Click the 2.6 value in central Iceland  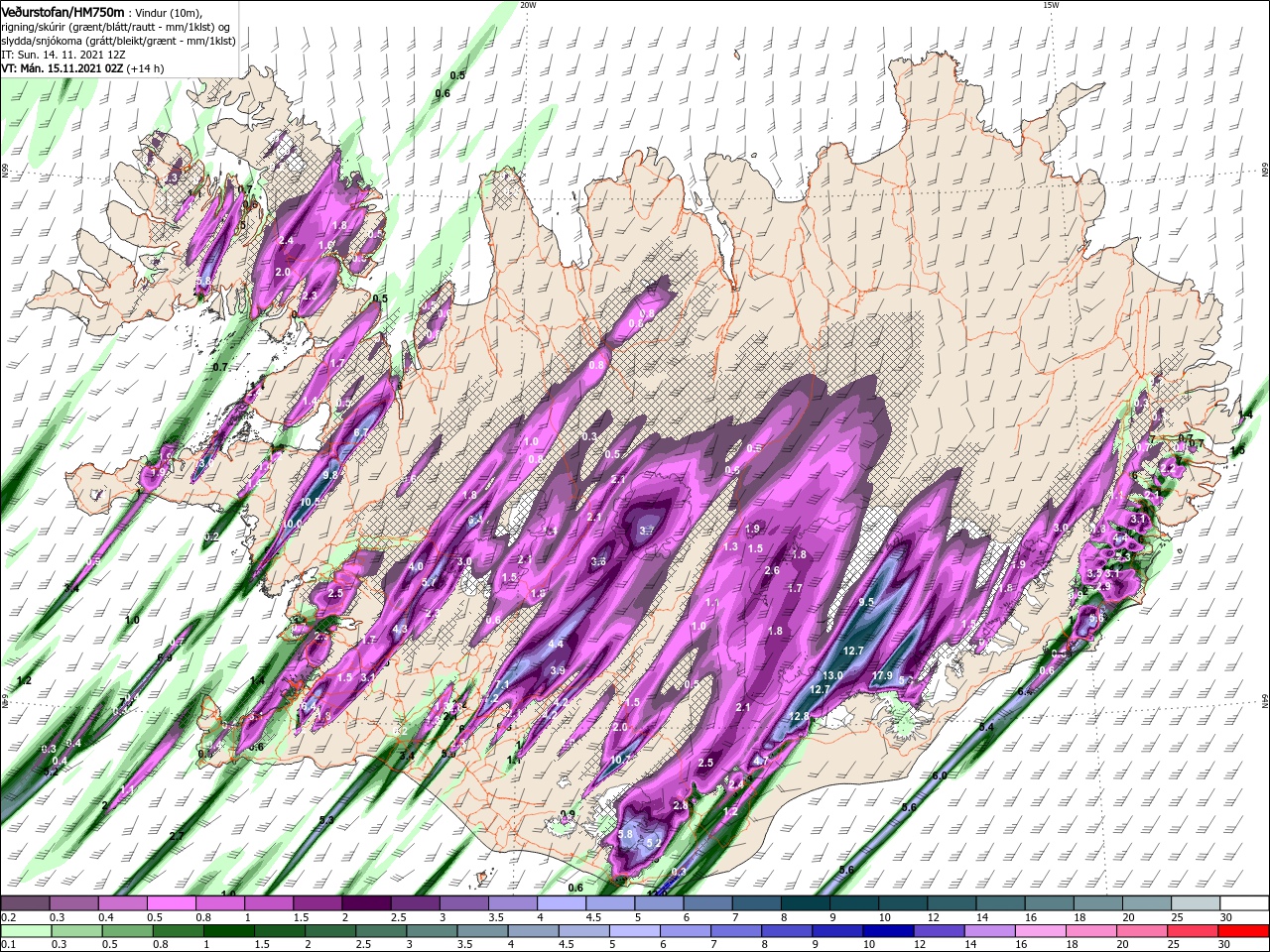[772, 570]
